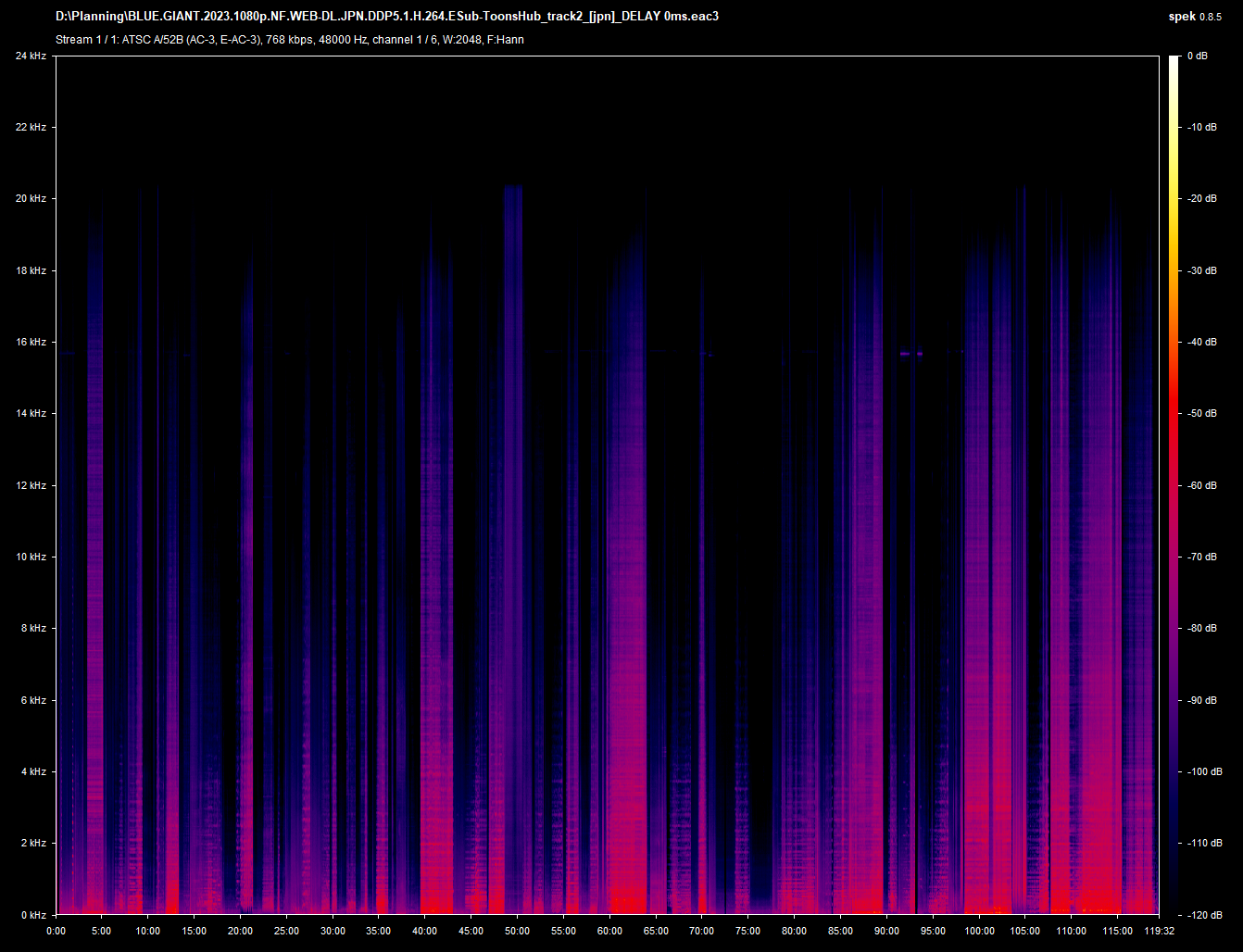Click the file path title at the top
Image resolution: width=1243 pixels, height=952 pixels.
(386, 17)
